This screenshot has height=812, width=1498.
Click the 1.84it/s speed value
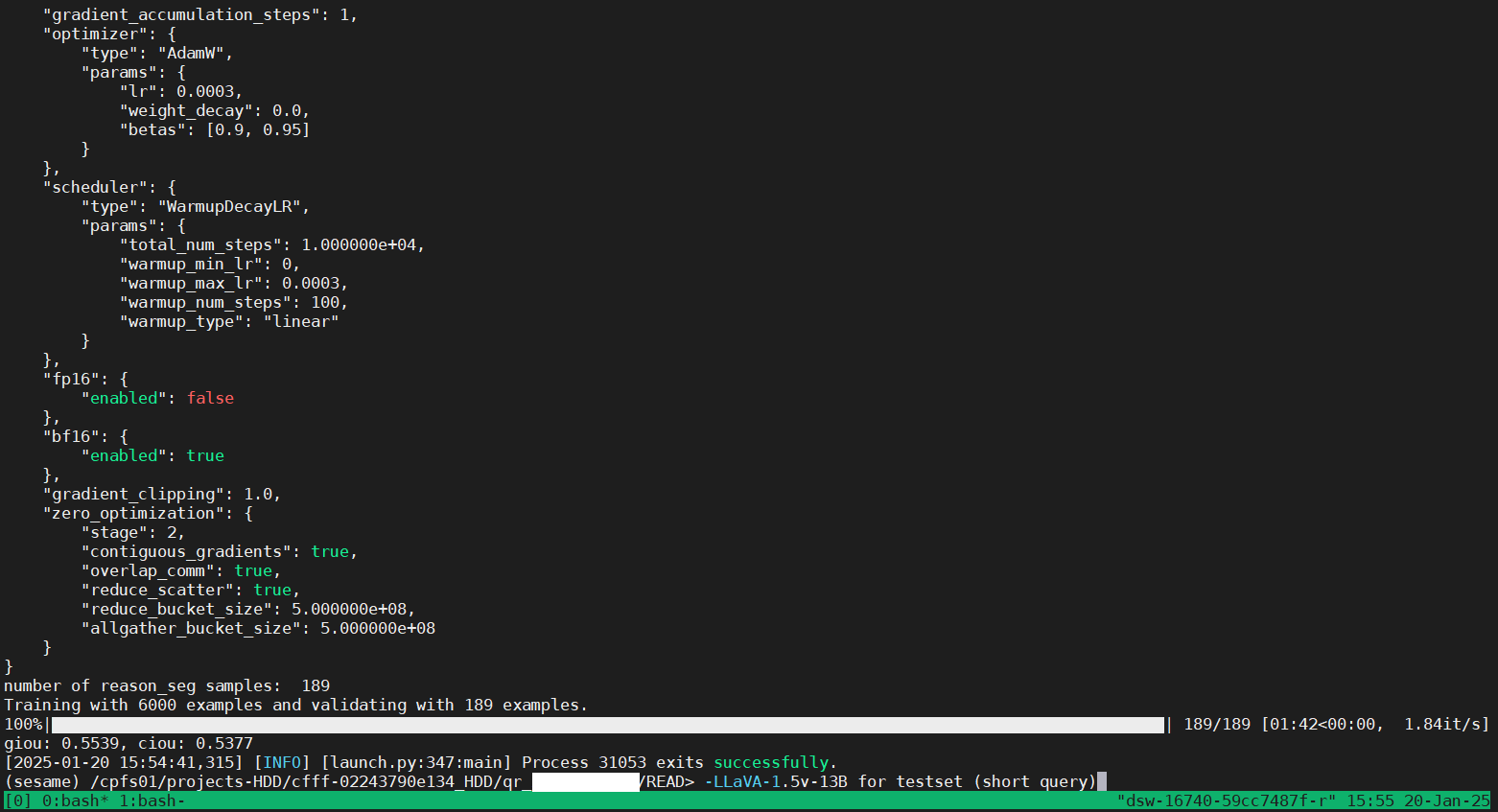(1442, 724)
